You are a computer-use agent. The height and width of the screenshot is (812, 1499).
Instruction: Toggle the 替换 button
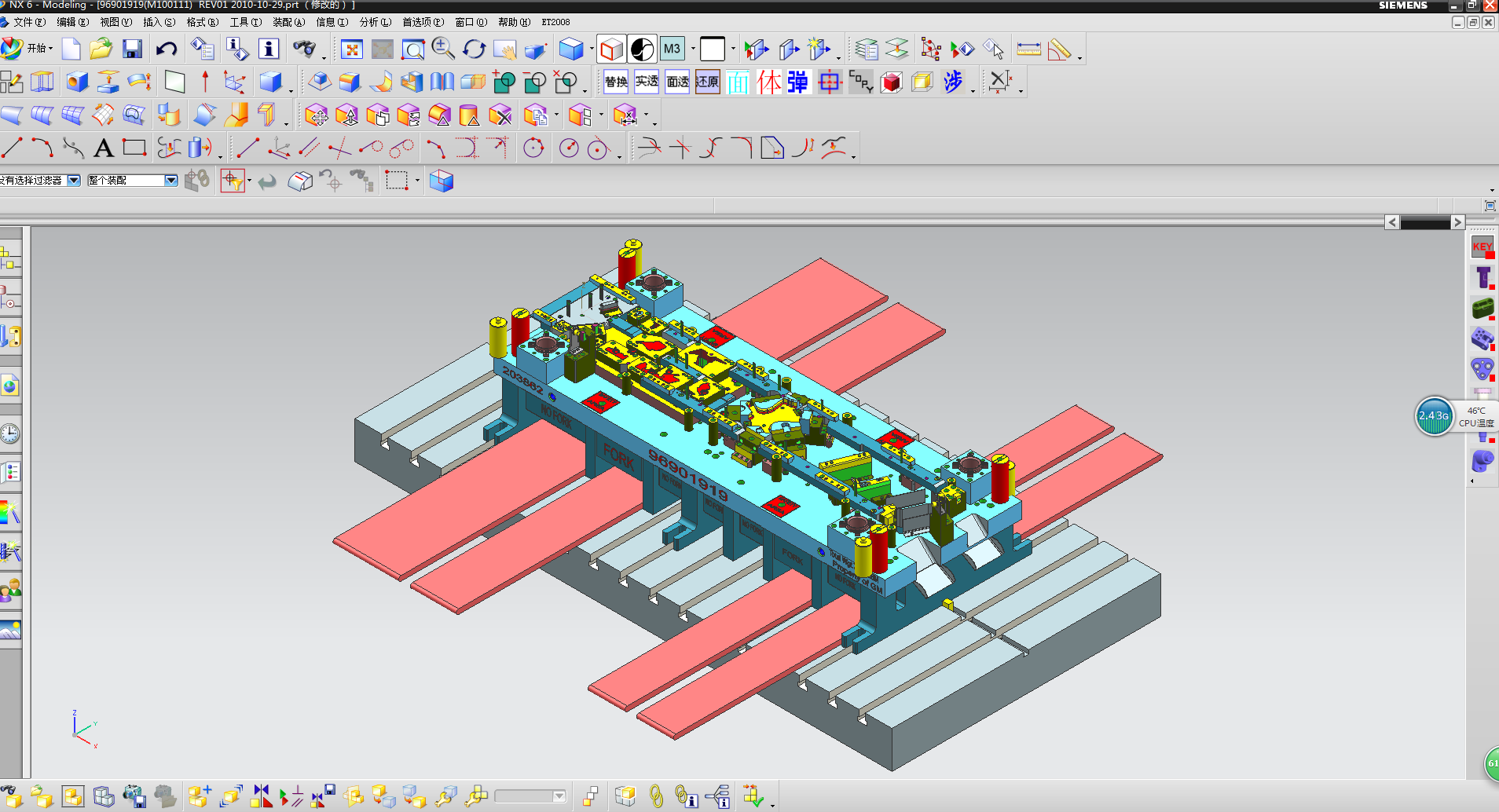616,82
